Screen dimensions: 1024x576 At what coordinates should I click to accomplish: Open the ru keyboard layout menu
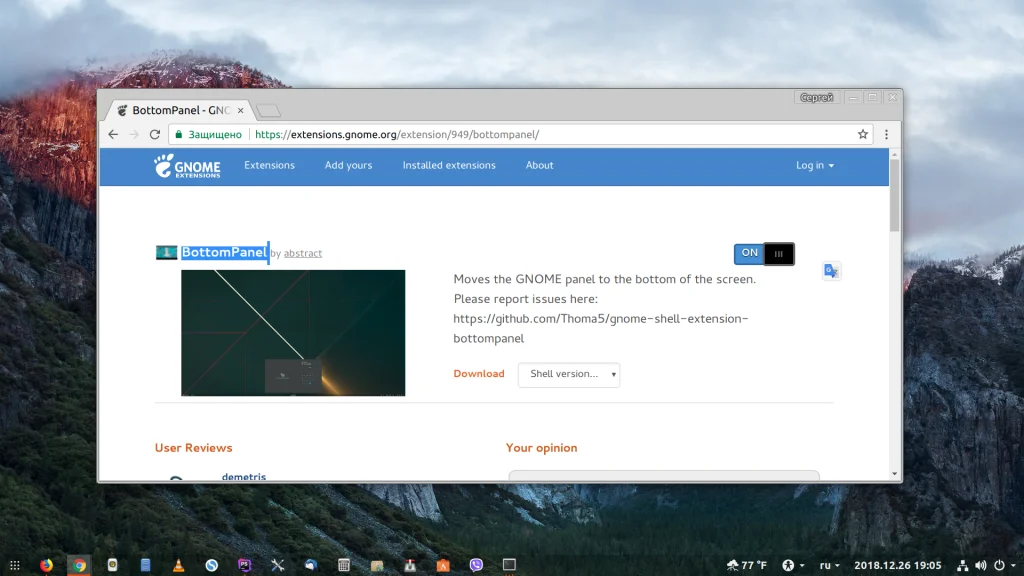pos(829,566)
